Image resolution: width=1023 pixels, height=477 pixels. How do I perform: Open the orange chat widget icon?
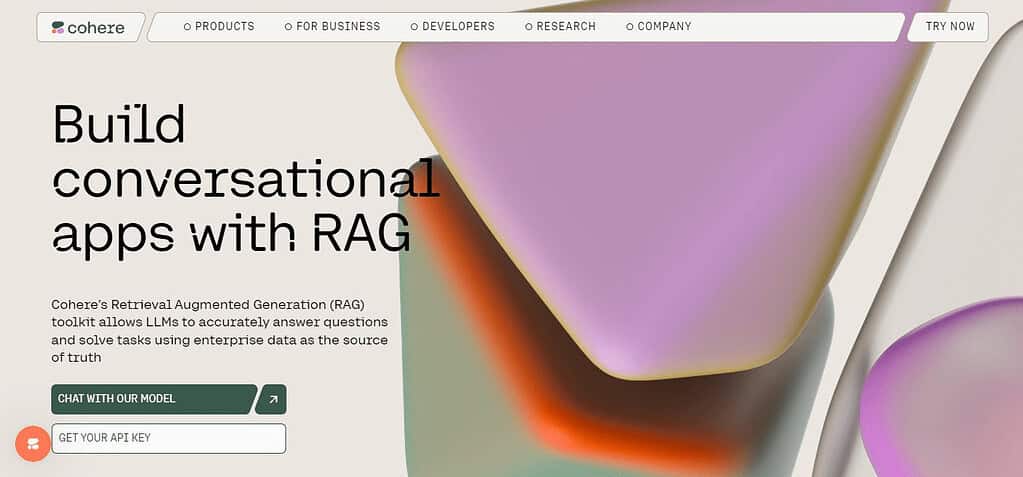point(33,444)
